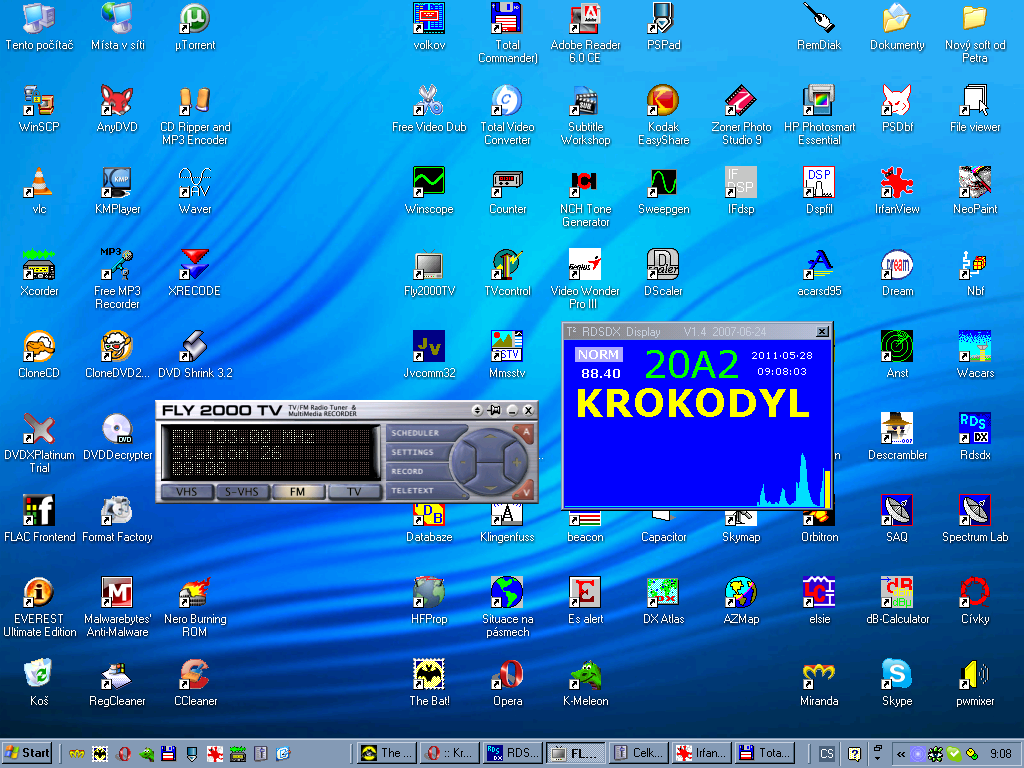The height and width of the screenshot is (768, 1024).
Task: Open Settings in Fly 2000 TV
Action: tap(419, 452)
